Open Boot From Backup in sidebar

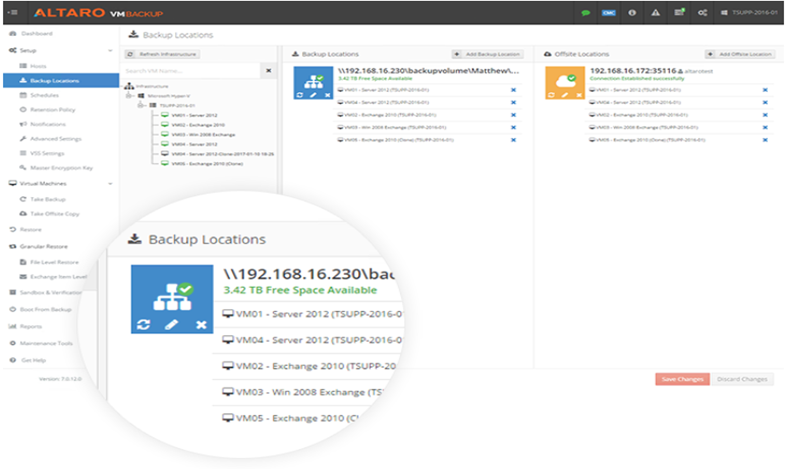pyautogui.click(x=41, y=310)
